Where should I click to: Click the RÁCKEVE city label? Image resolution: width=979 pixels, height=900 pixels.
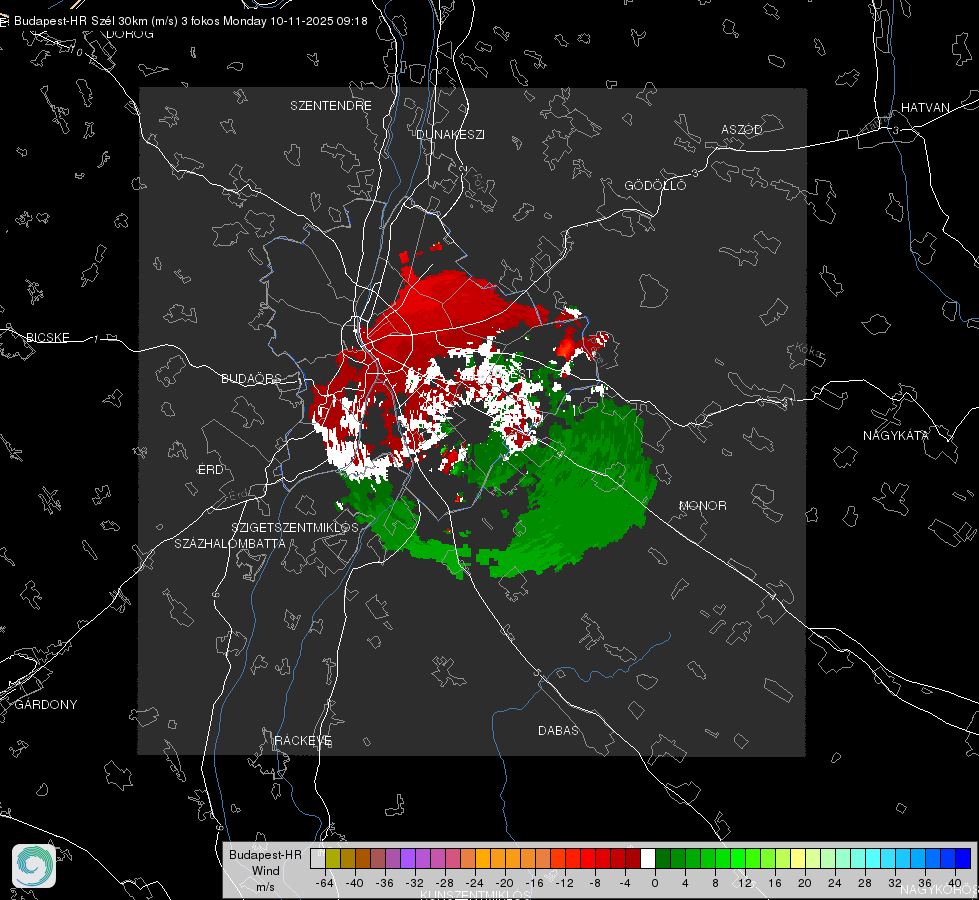point(303,741)
